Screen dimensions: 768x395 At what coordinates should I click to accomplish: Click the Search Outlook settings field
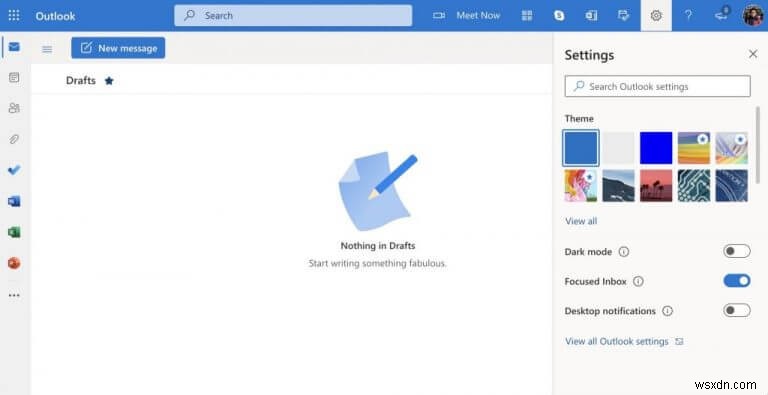(657, 86)
